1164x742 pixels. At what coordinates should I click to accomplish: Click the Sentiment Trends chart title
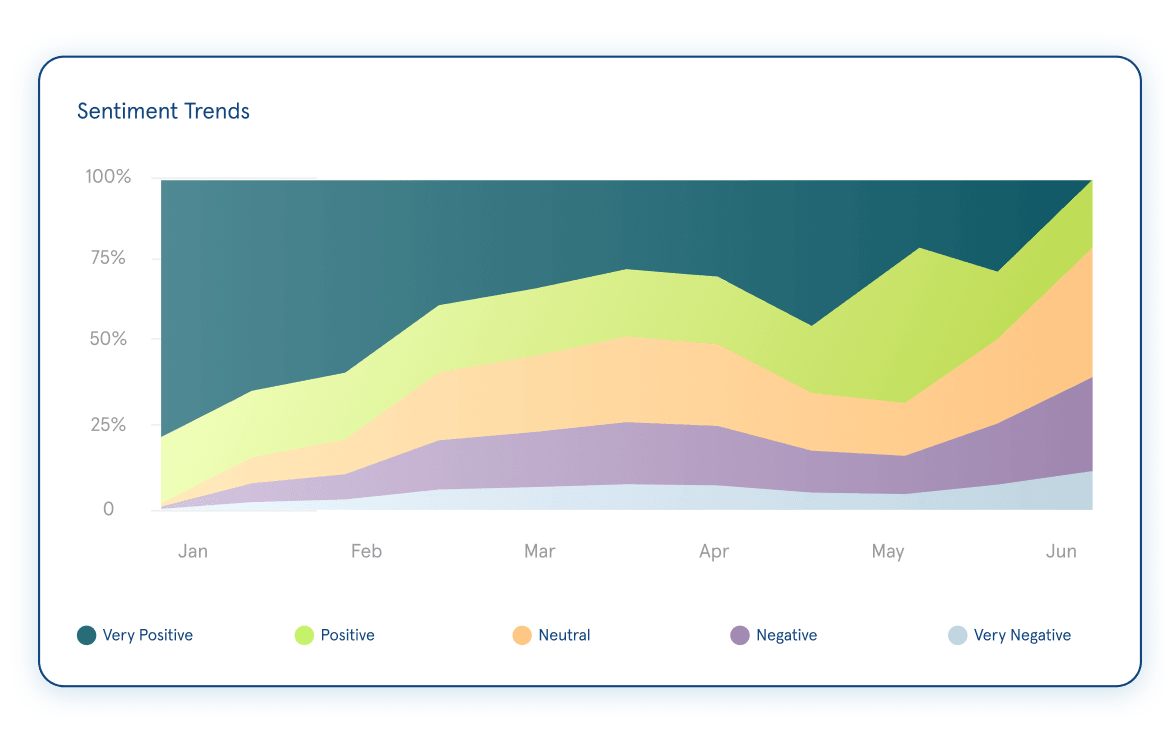pyautogui.click(x=163, y=111)
